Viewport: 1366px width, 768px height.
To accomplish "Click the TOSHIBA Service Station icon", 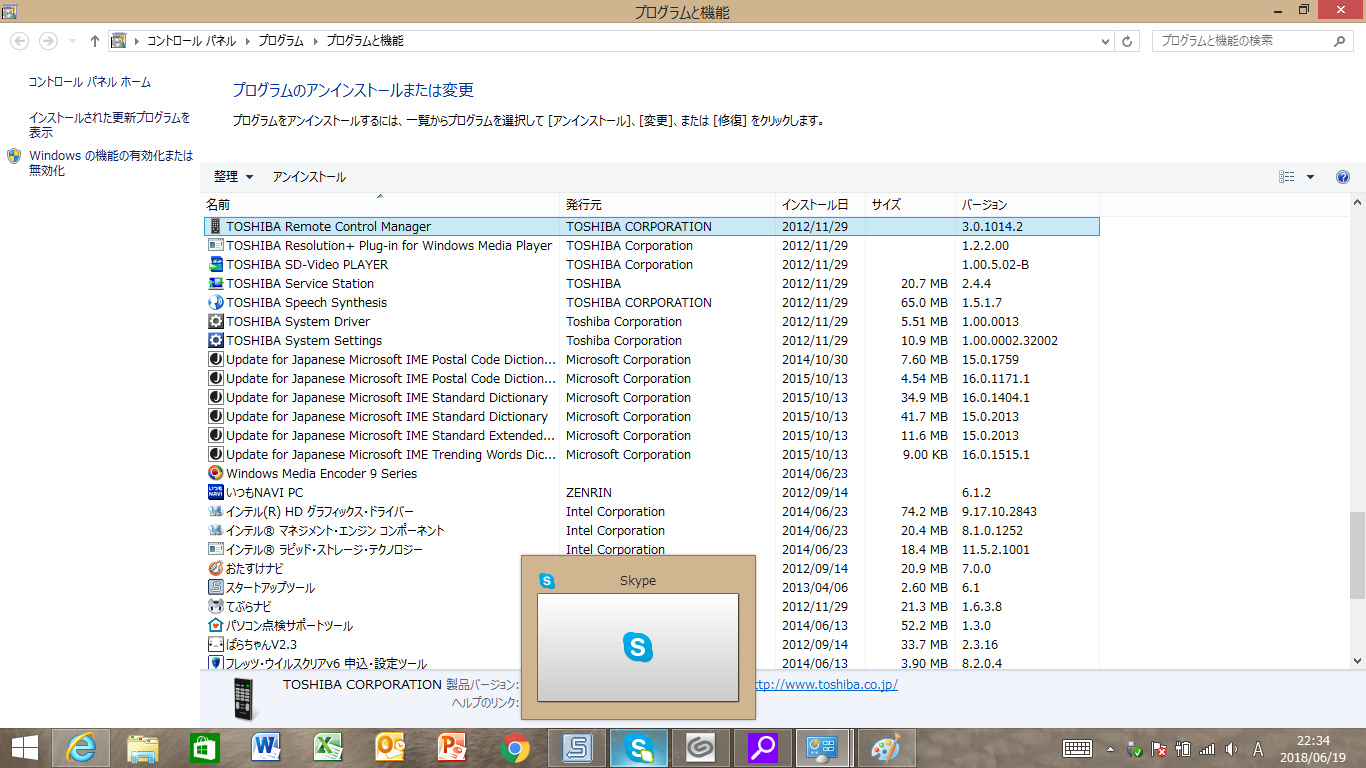I will (215, 284).
